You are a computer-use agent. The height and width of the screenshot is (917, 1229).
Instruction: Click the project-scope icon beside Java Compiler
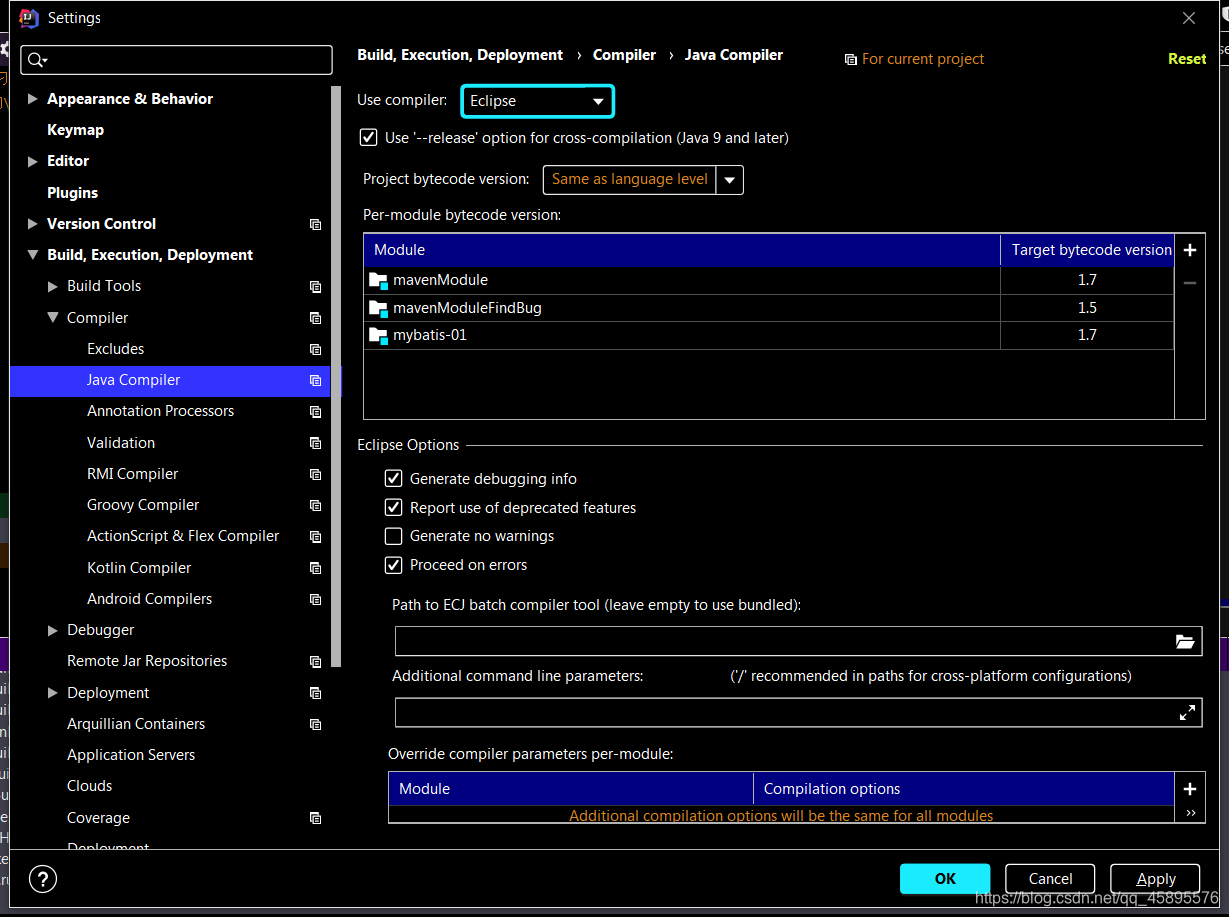tap(316, 380)
